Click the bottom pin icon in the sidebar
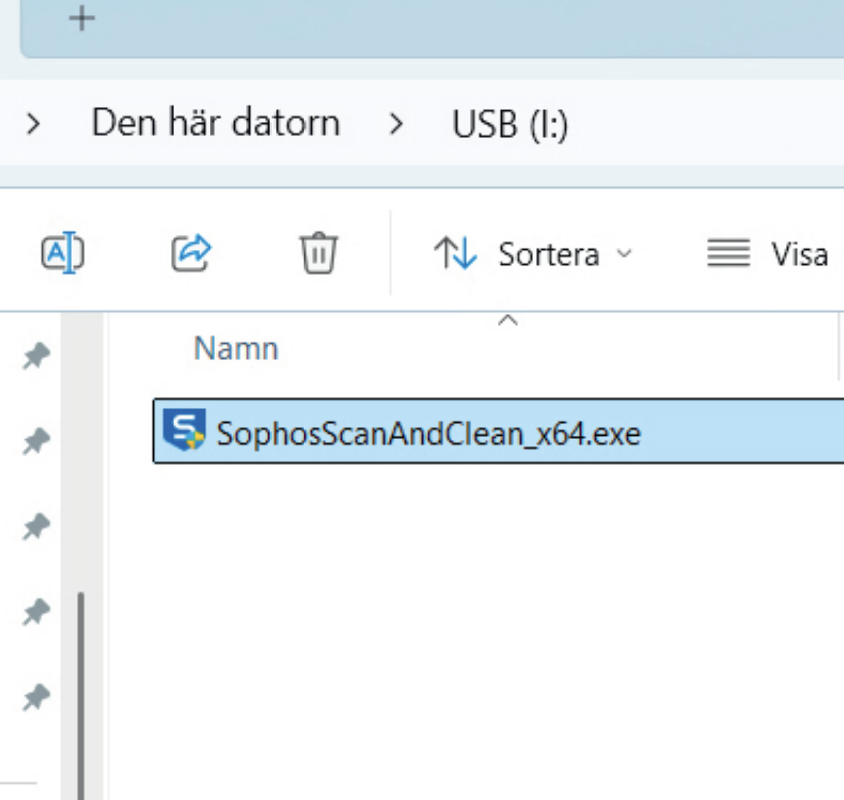Image resolution: width=844 pixels, height=800 pixels. click(x=37, y=698)
